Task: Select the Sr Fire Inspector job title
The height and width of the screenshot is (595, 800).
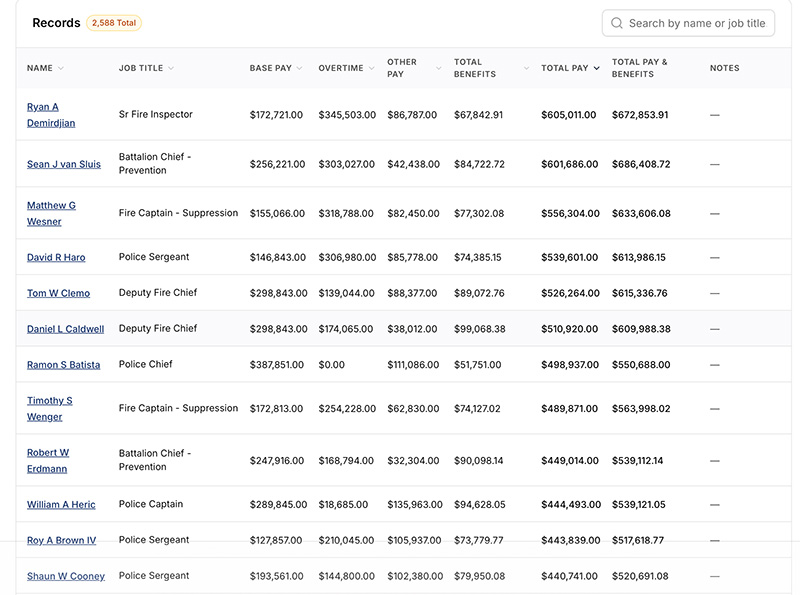Action: (x=156, y=114)
